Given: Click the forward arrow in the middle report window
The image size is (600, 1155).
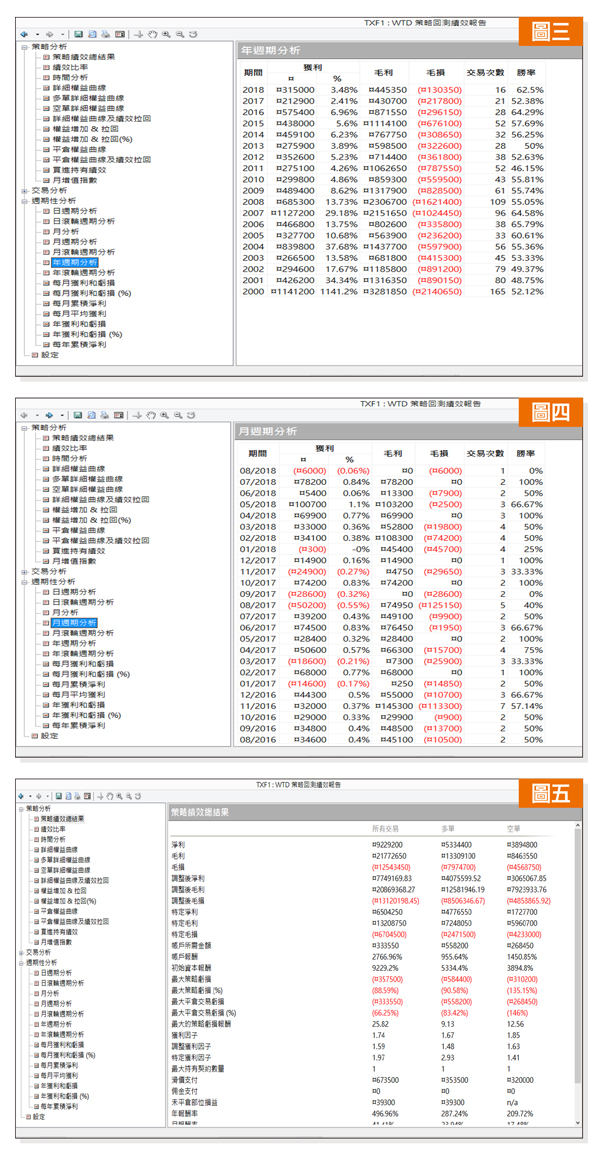Looking at the screenshot, I should coord(49,414).
